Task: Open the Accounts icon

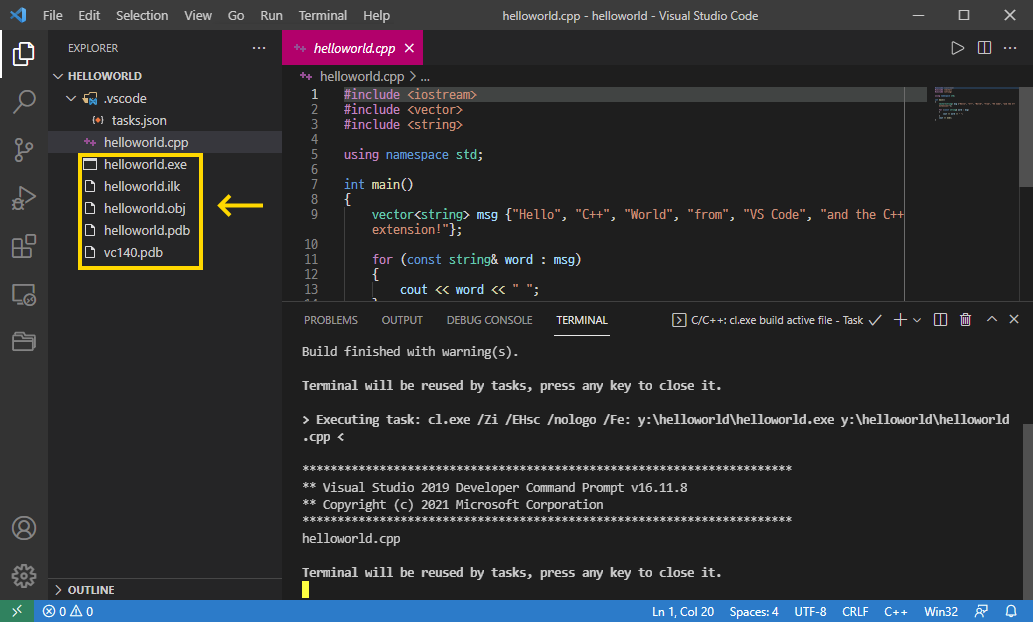Action: (24, 528)
